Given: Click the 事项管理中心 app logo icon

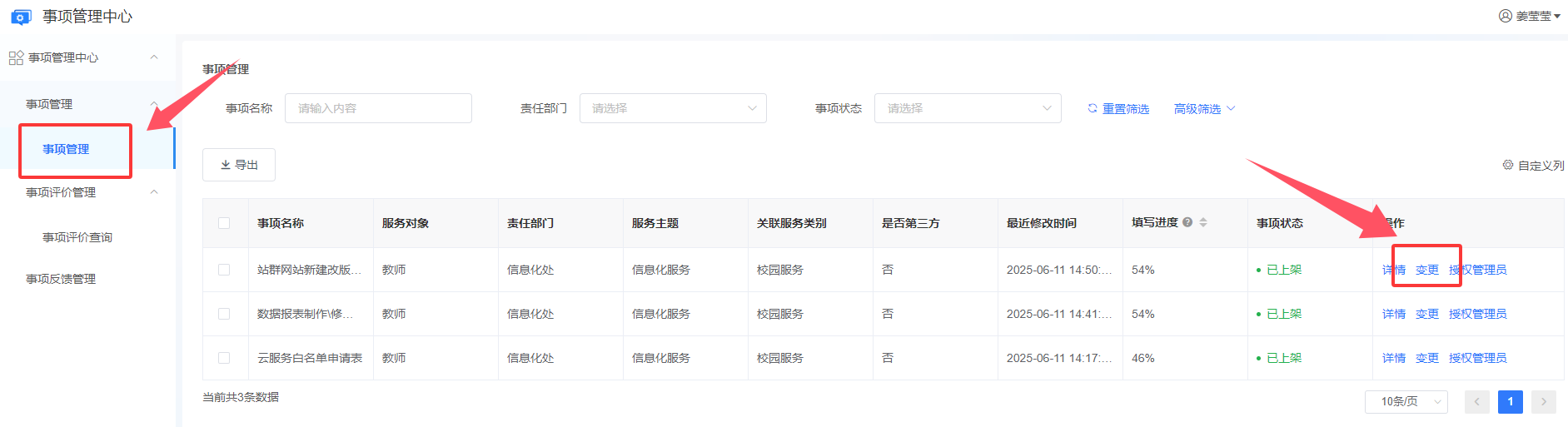Looking at the screenshot, I should pos(21,17).
